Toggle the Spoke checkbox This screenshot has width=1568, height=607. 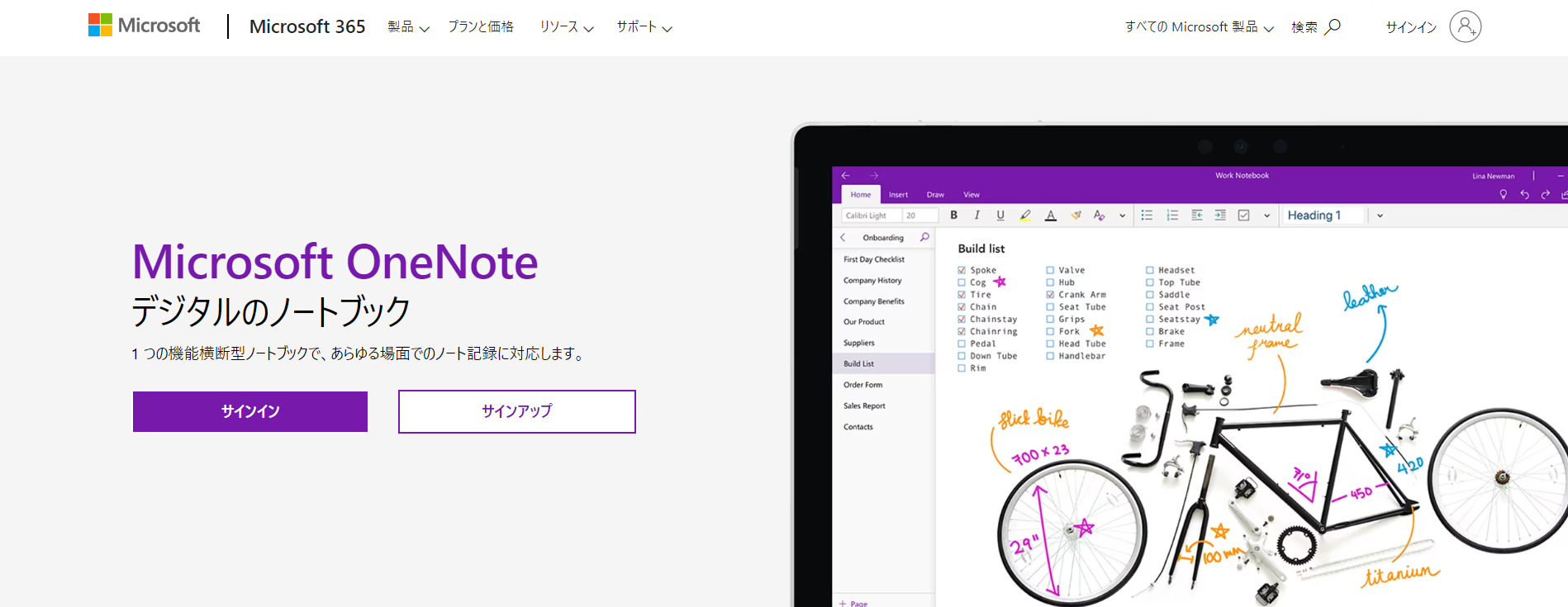tap(962, 270)
